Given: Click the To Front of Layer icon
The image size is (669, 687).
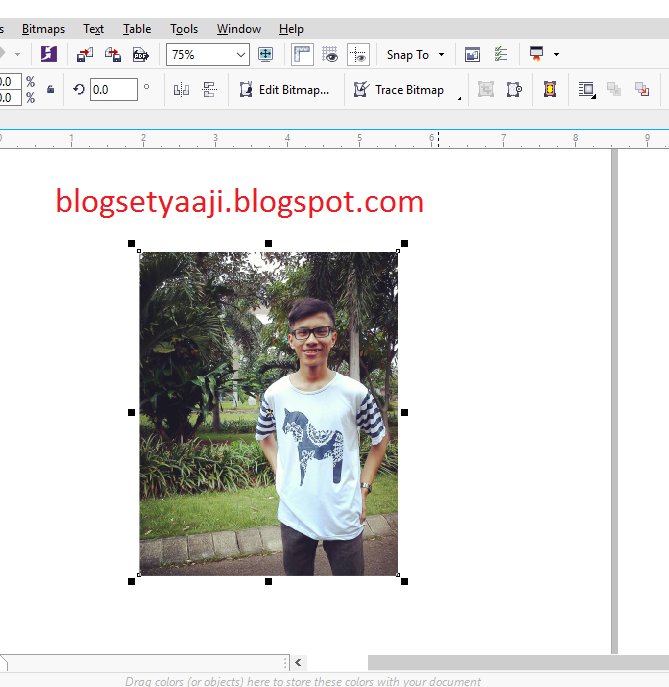Looking at the screenshot, I should pos(614,89).
